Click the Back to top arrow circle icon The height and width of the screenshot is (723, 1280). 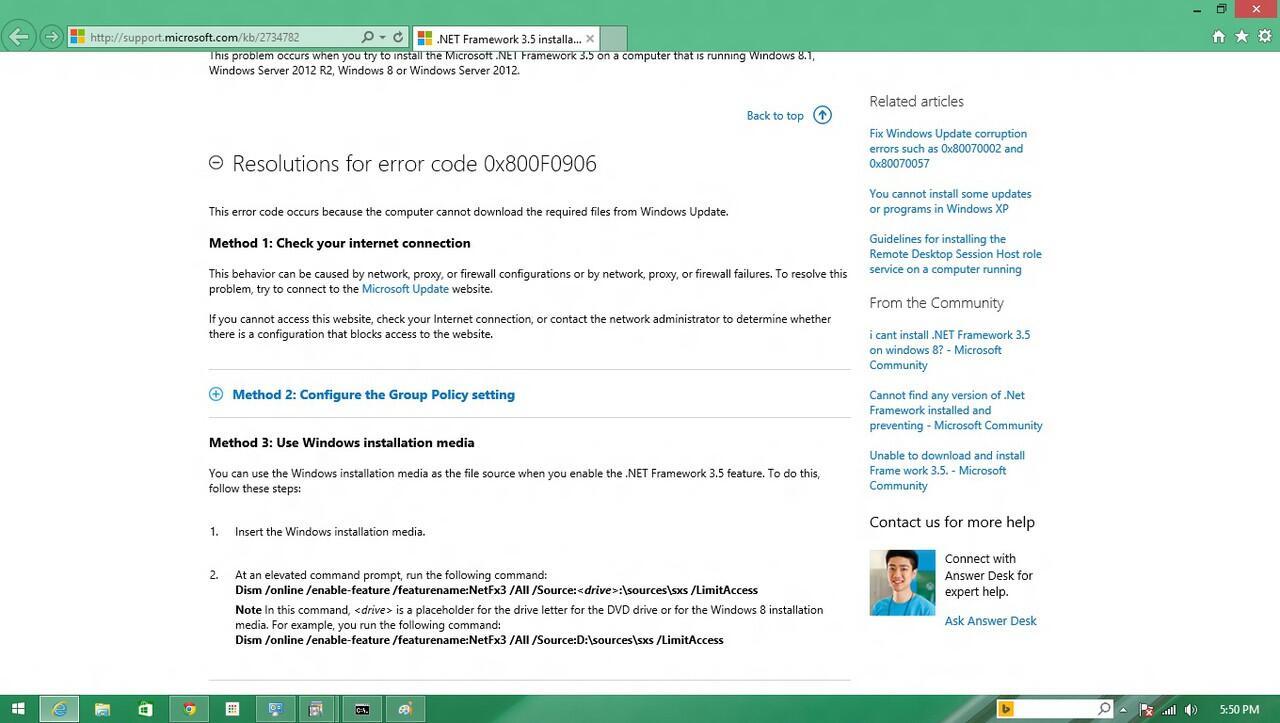point(822,114)
